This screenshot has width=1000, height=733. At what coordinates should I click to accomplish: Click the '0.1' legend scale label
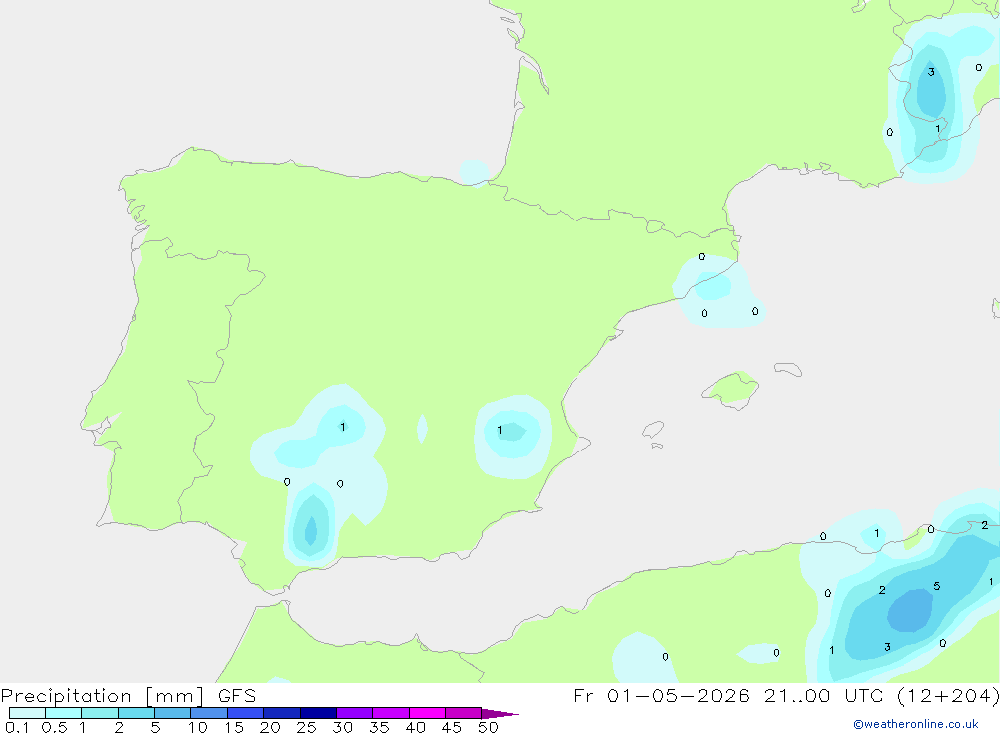(17, 727)
